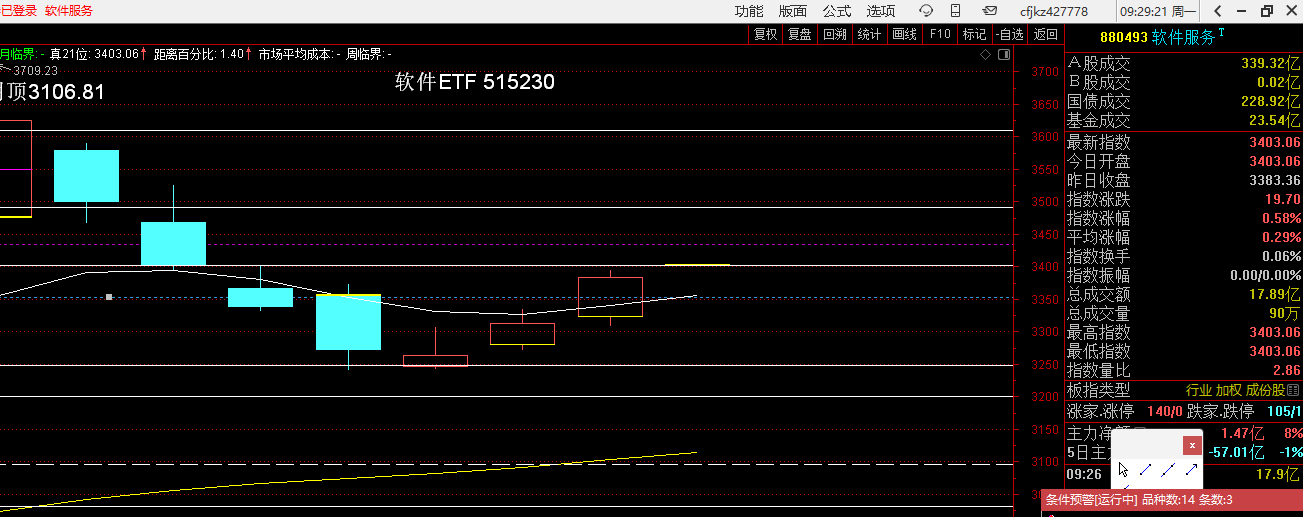Close the drawing tools popup
This screenshot has height=517, width=1303.
pos(1192,445)
